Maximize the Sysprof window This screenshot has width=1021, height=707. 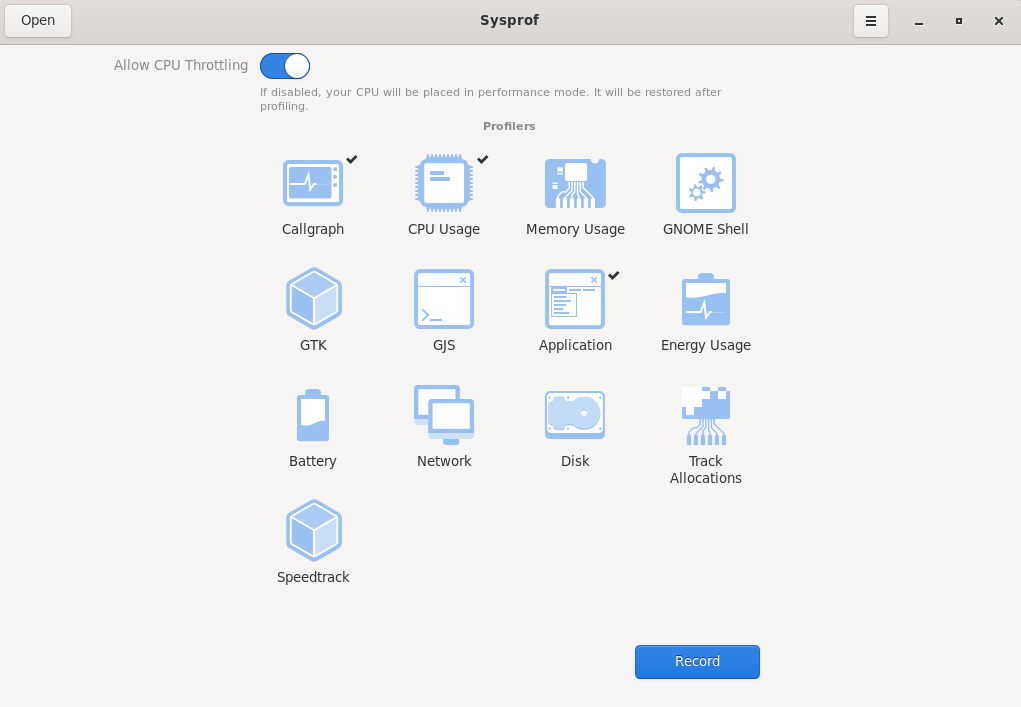[958, 21]
